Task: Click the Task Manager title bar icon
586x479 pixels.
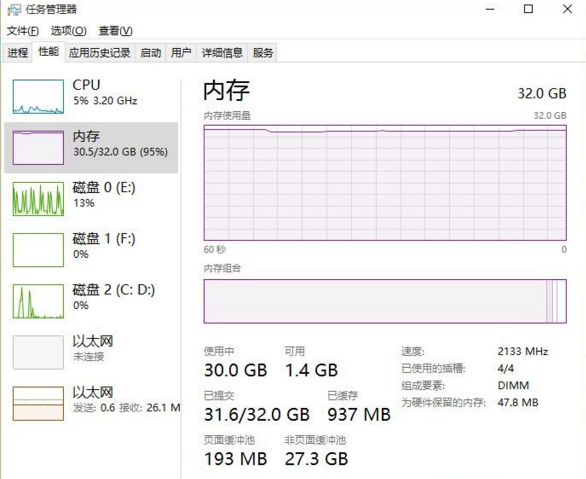Action: tap(14, 9)
